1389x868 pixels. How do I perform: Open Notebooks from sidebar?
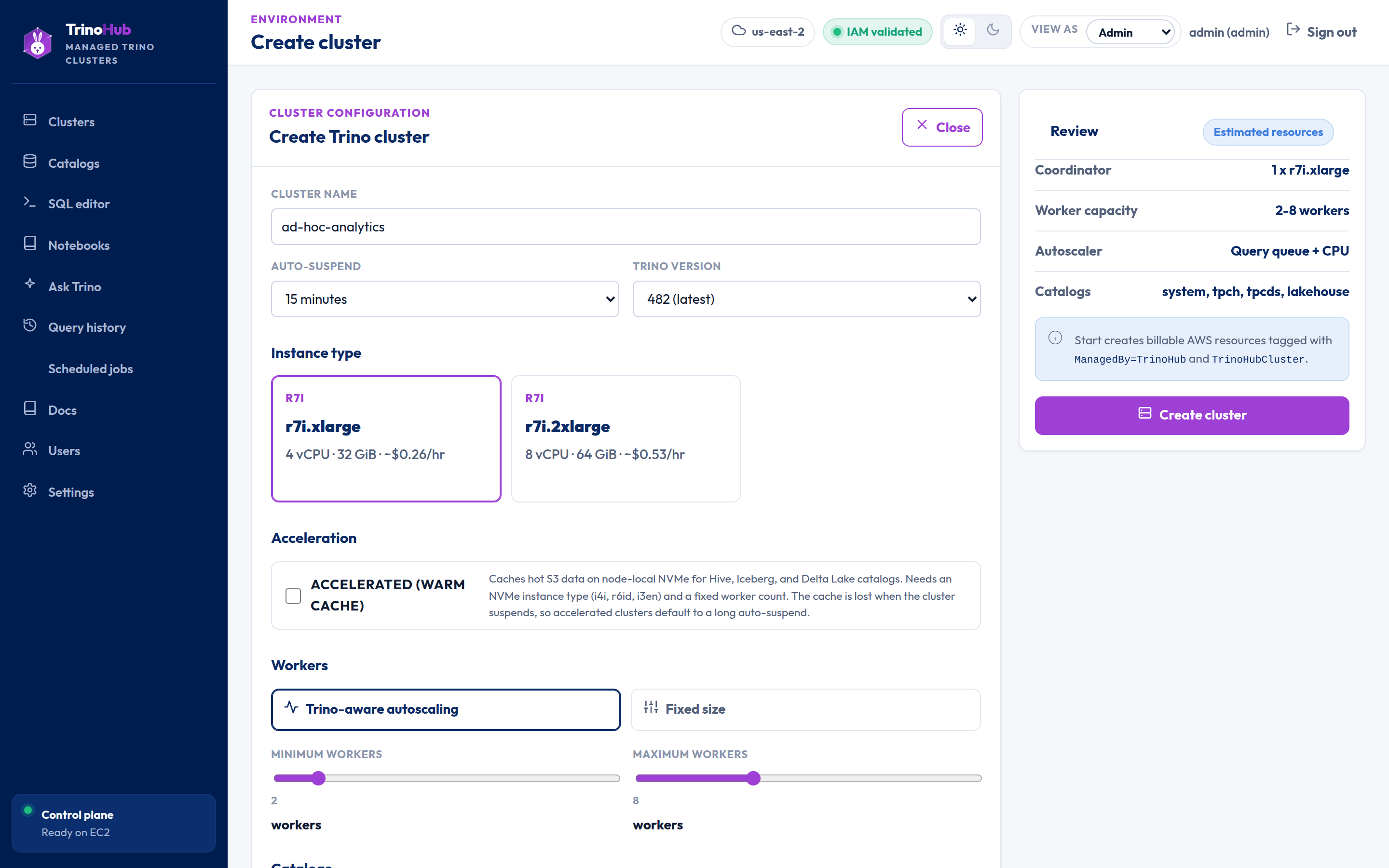tap(114, 245)
